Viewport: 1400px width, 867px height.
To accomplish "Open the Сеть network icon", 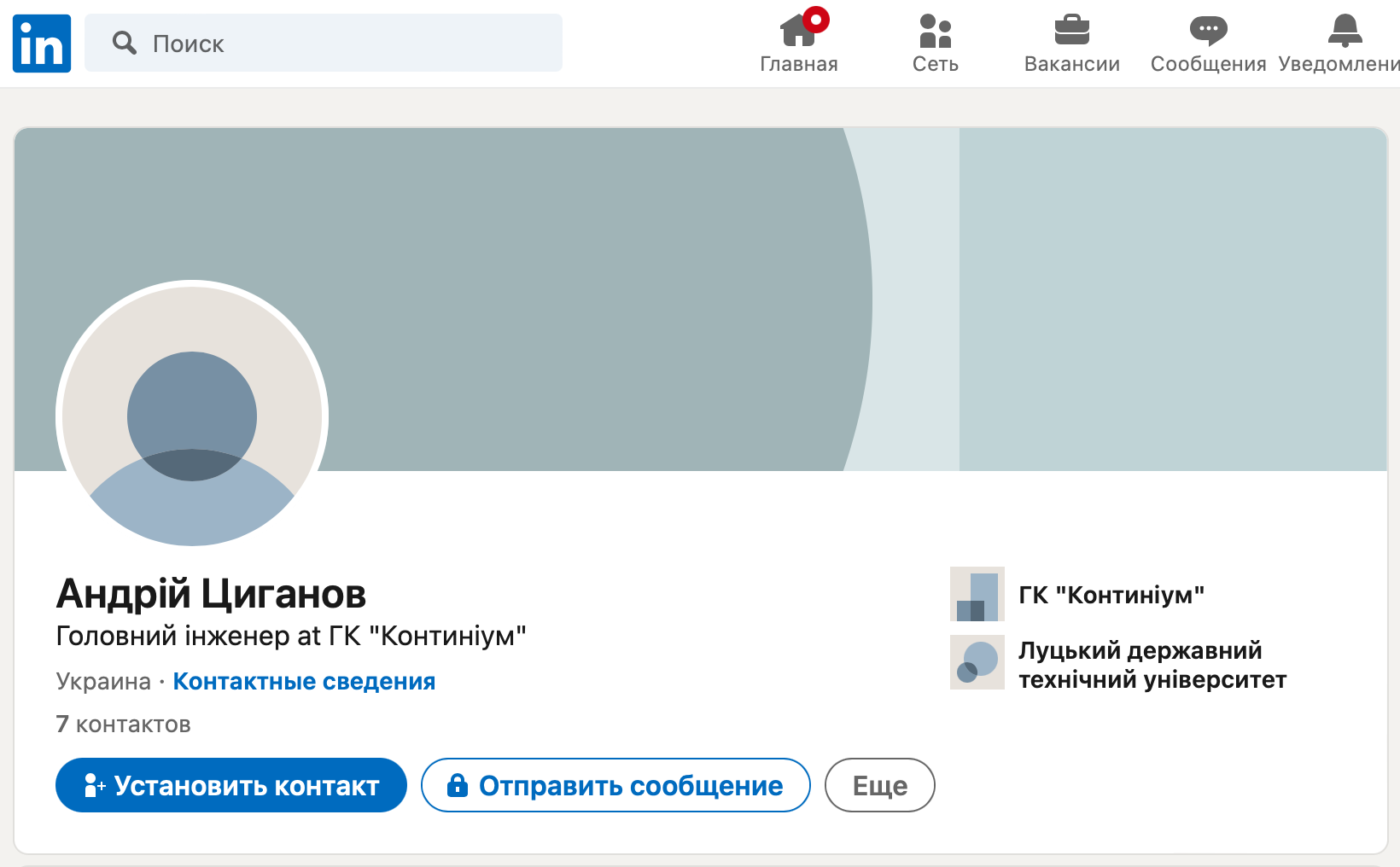I will (x=935, y=32).
